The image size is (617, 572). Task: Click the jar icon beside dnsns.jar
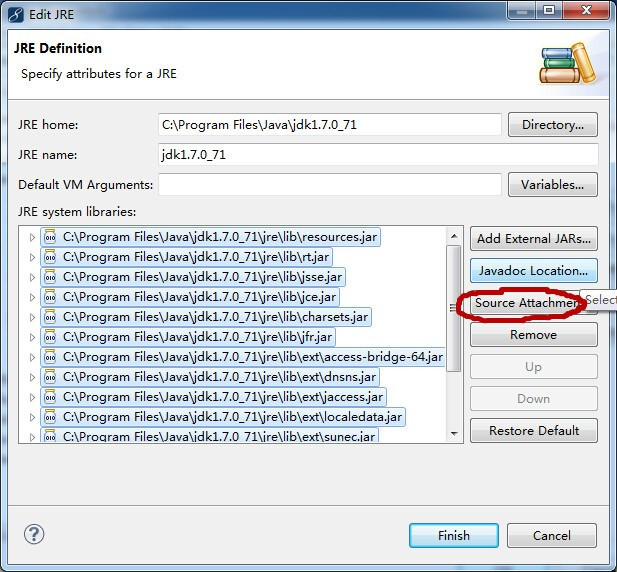coord(50,377)
